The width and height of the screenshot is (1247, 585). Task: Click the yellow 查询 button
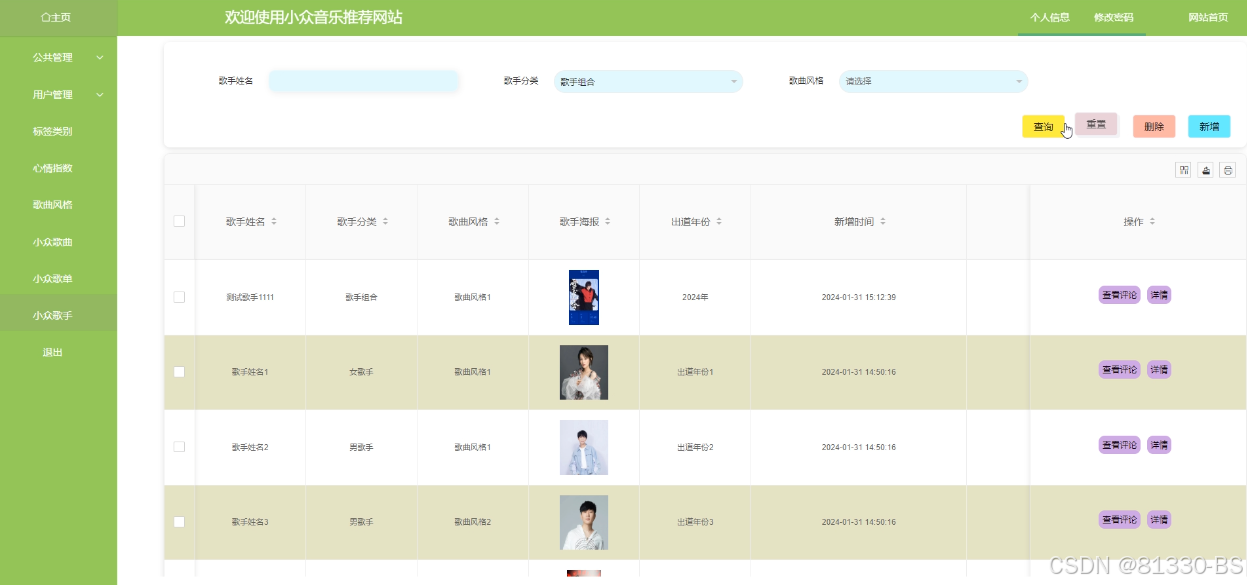1043,127
